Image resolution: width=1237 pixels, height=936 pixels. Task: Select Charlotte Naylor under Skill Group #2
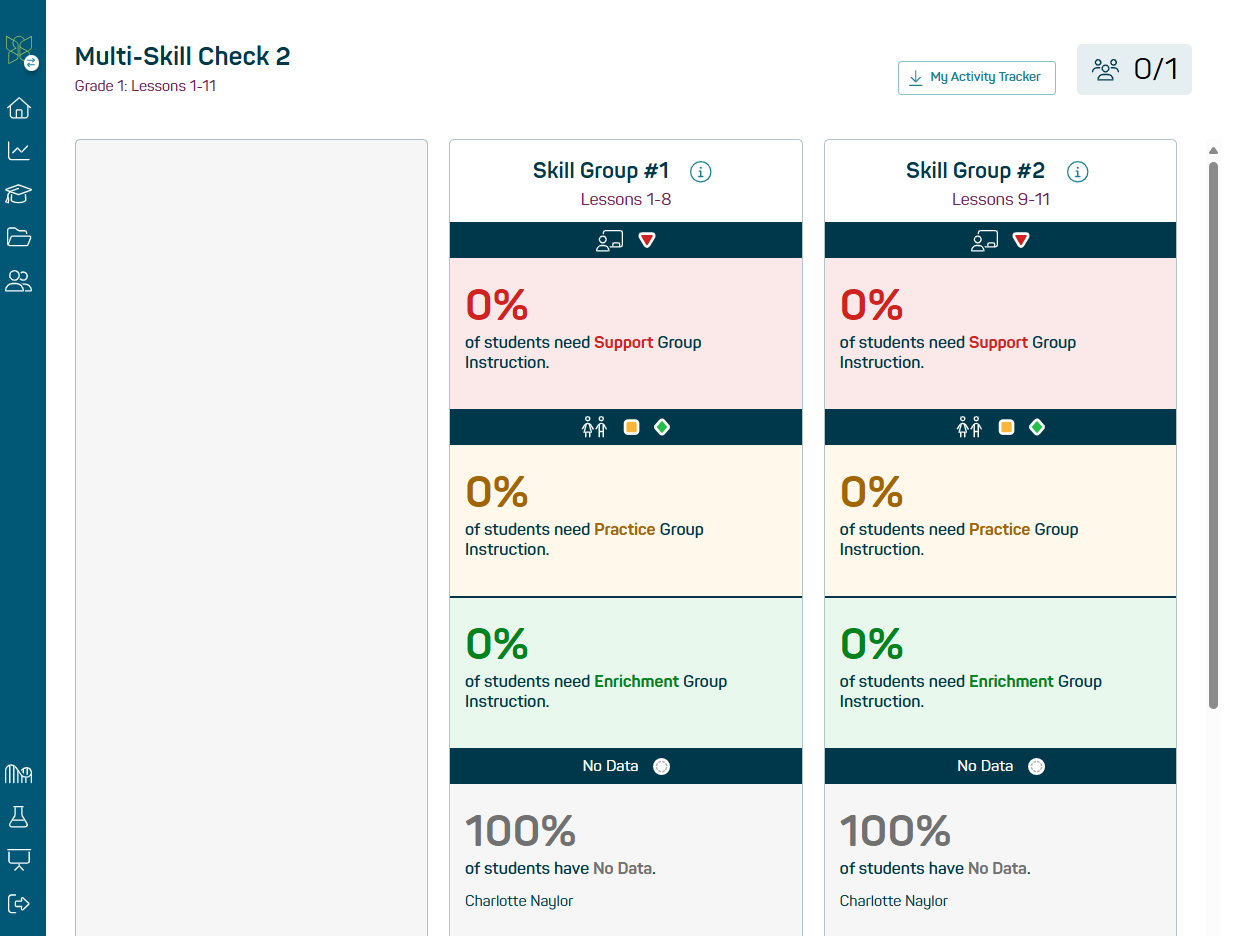[893, 901]
